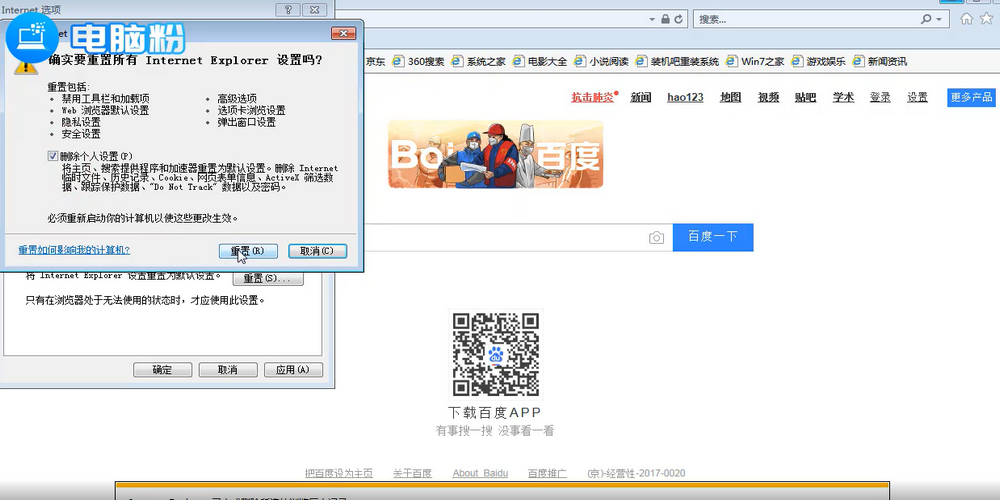This screenshot has height=500, width=1000.
Task: Open the Favorites star icon
Action: point(987,19)
